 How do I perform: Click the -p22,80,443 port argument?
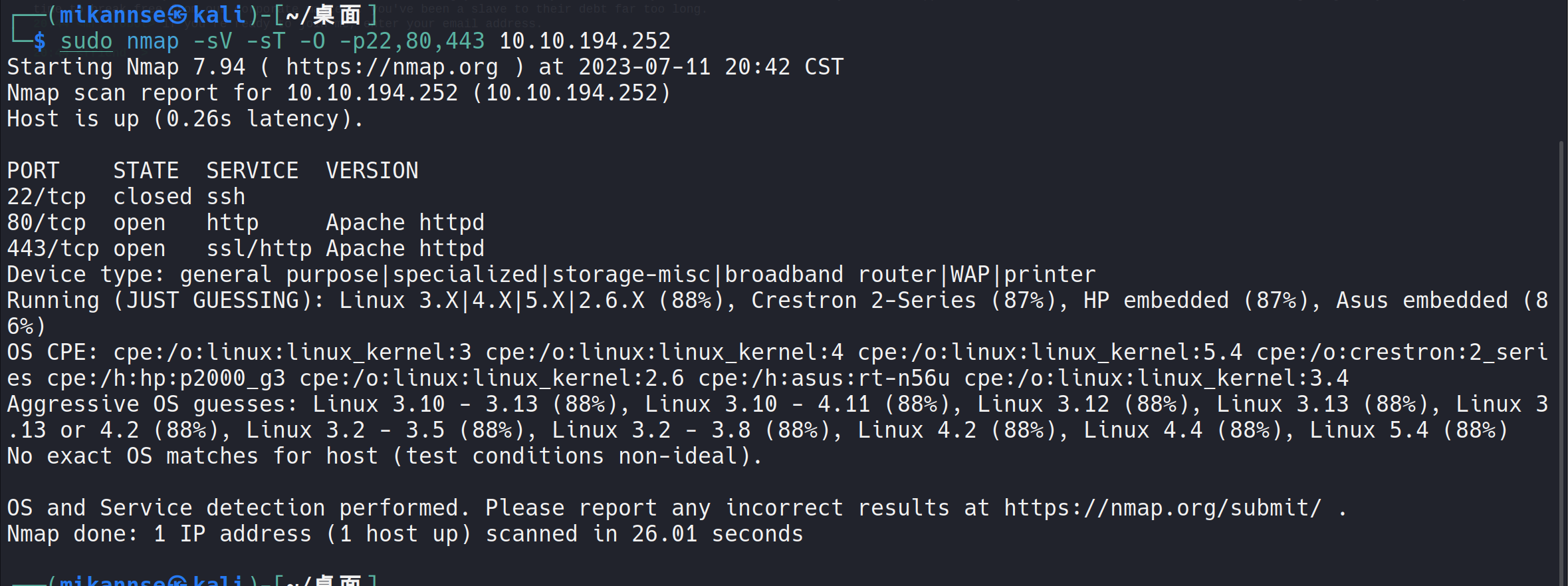pos(411,41)
